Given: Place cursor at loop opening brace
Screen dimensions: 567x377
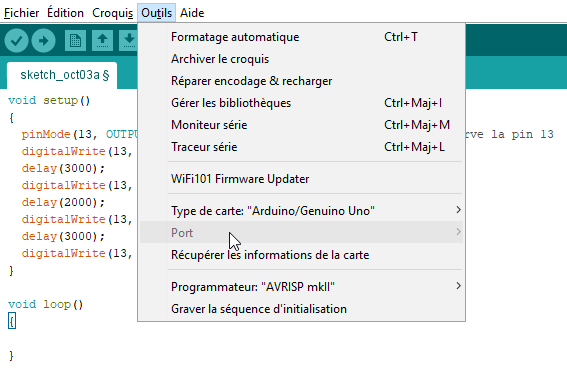Looking at the screenshot, I should (x=12, y=322).
